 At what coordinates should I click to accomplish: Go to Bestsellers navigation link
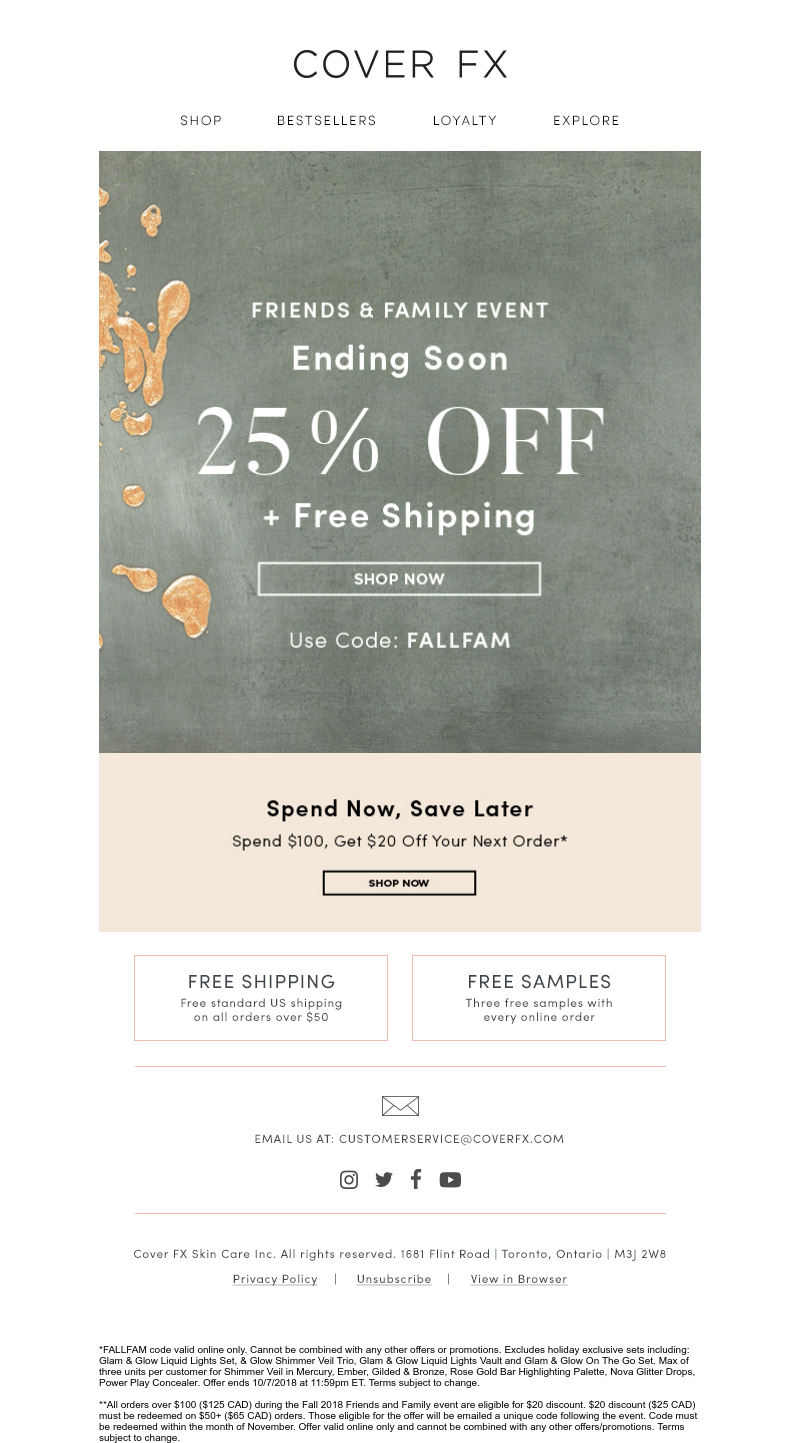(327, 121)
